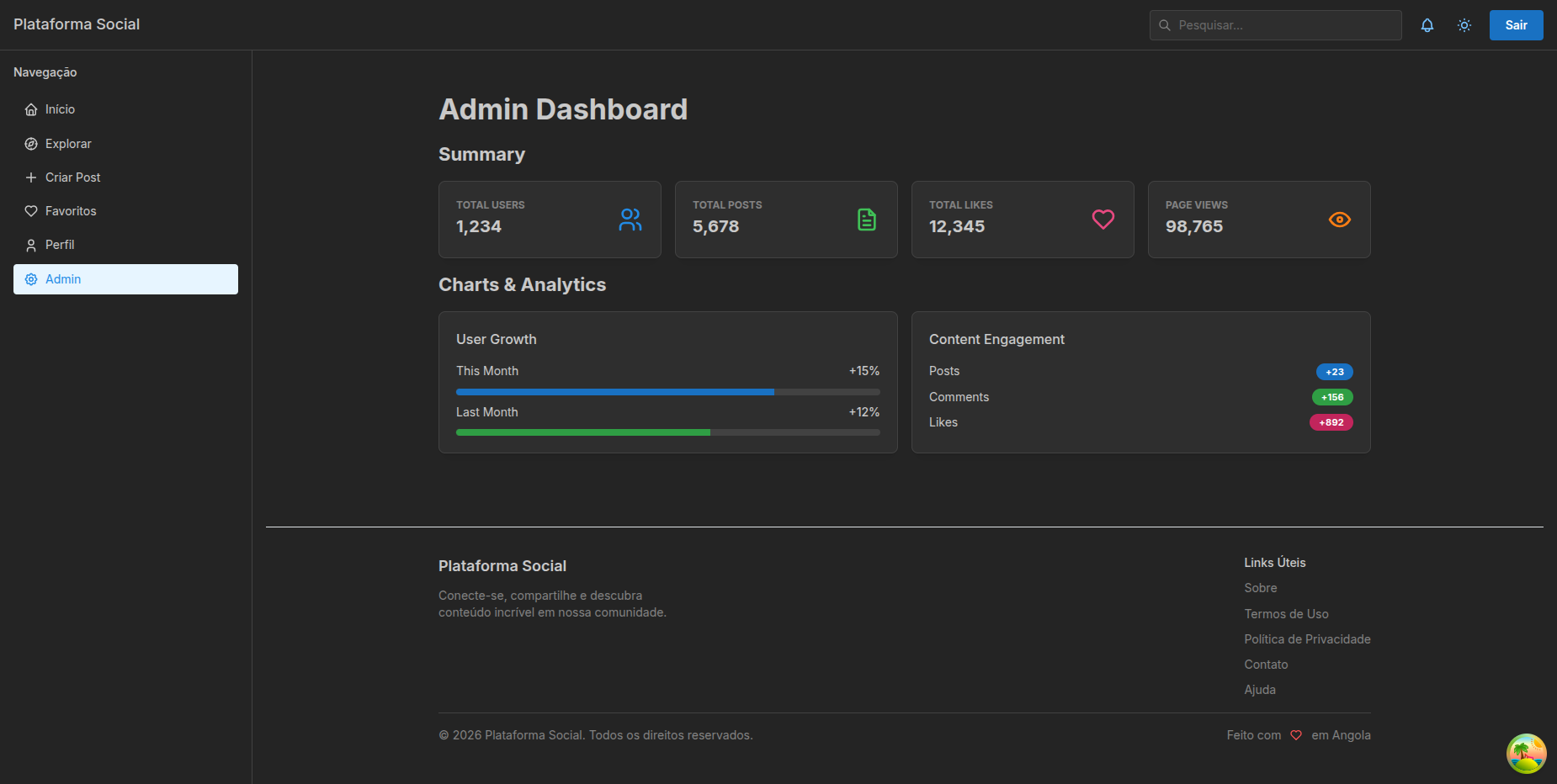Click the notifications bell icon

[1427, 25]
